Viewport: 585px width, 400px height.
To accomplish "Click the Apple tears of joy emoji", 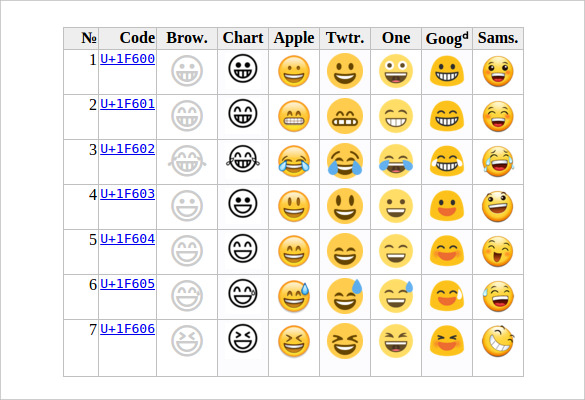I will [294, 161].
